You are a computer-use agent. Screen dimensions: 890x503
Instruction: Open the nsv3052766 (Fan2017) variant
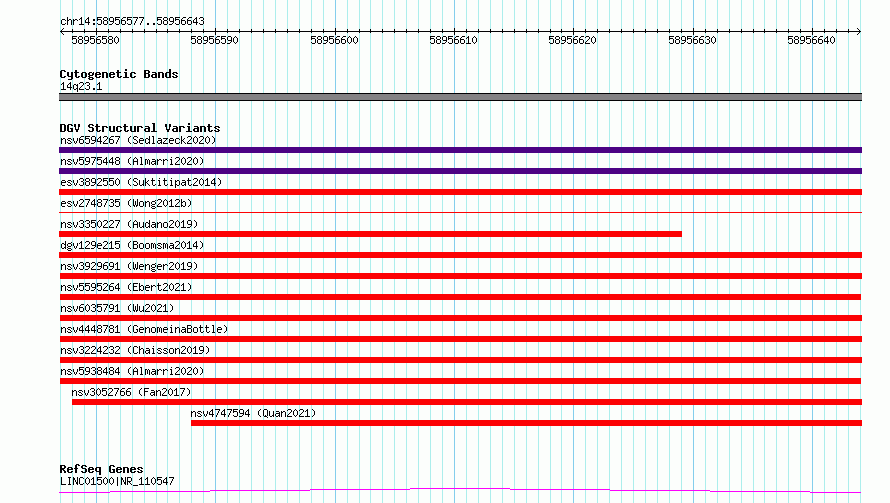pos(131,392)
